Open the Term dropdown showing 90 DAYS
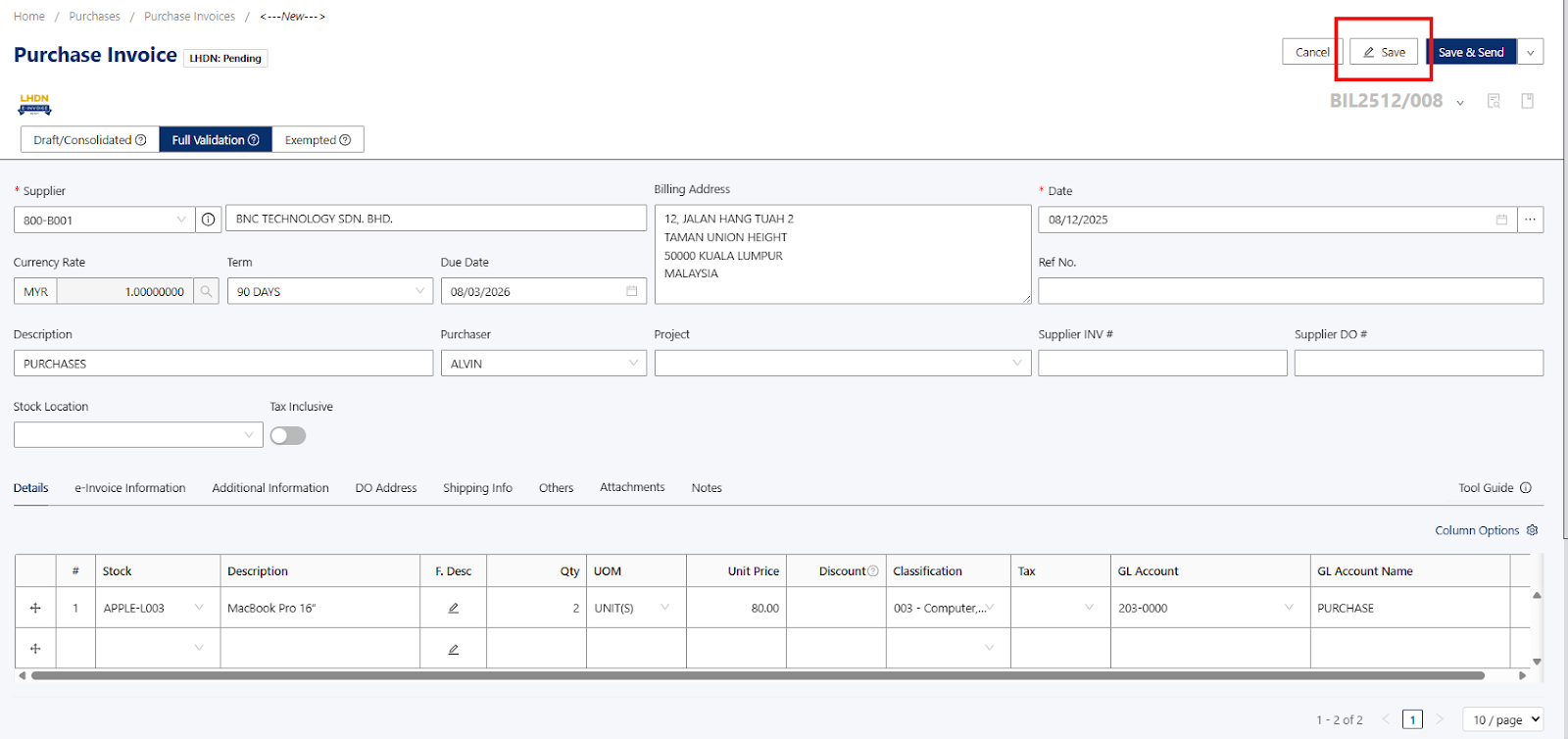This screenshot has width=1568, height=739. coord(329,291)
